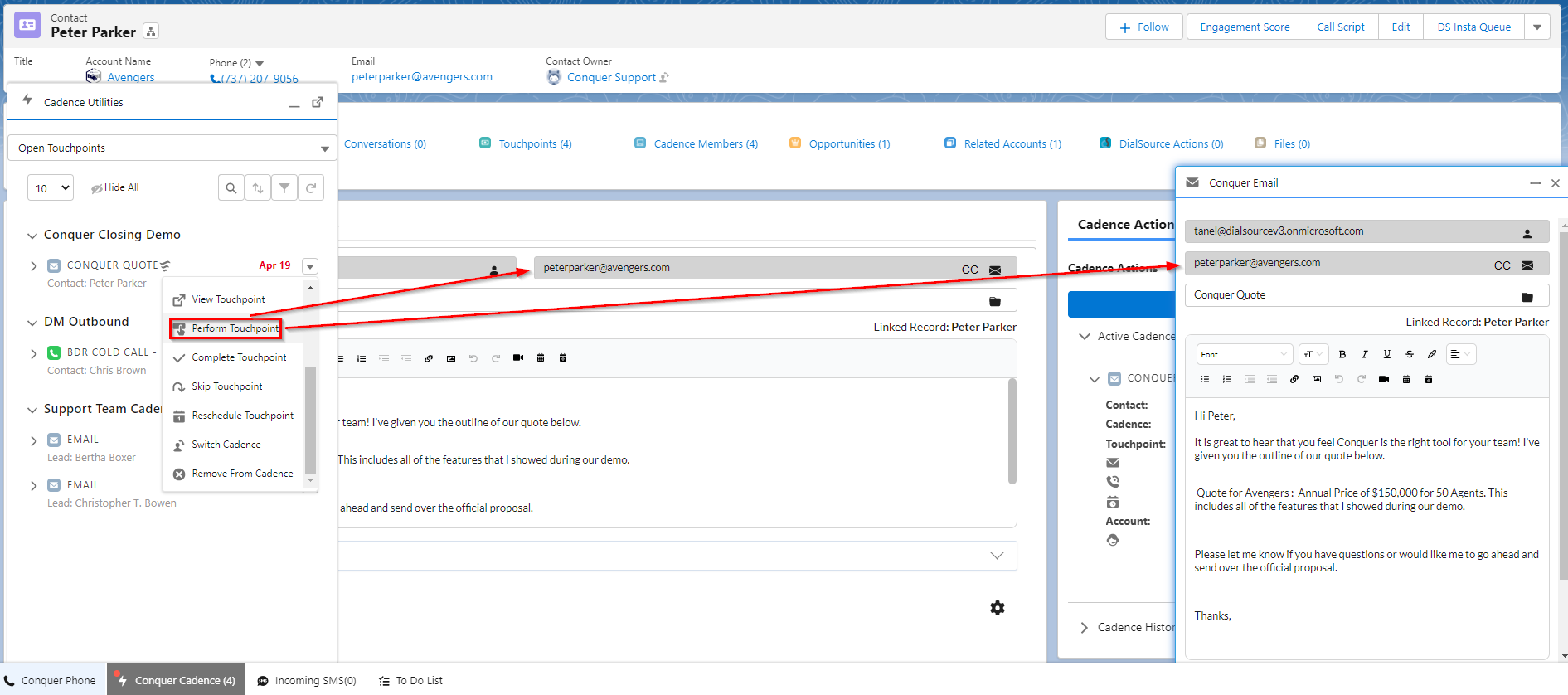Toggle CC in the center email panel
The image size is (1568, 695).
tap(970, 270)
